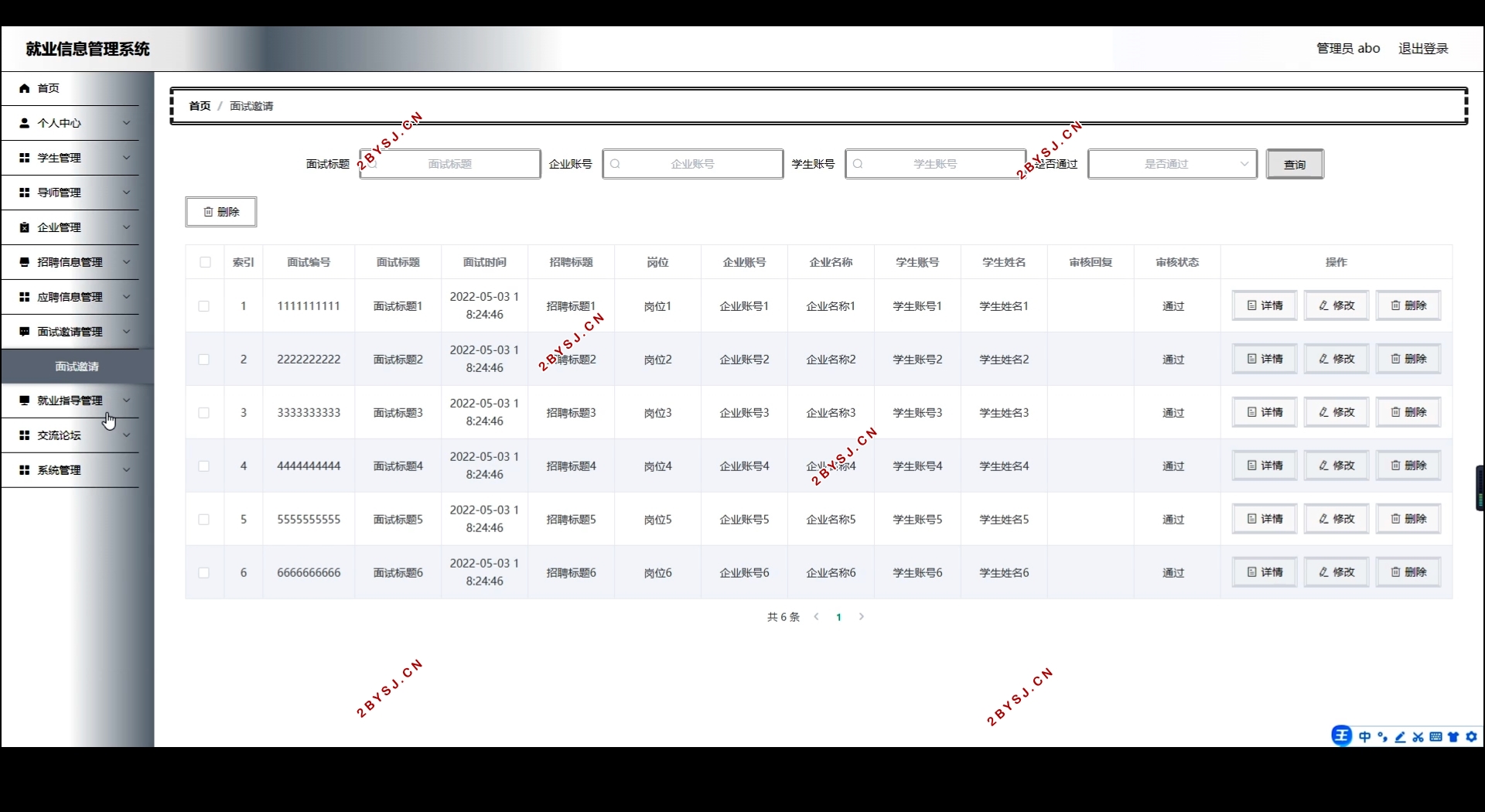Viewport: 1485px width, 812px height.
Task: Expand 学生管理 with its chevron
Action: pyautogui.click(x=127, y=158)
